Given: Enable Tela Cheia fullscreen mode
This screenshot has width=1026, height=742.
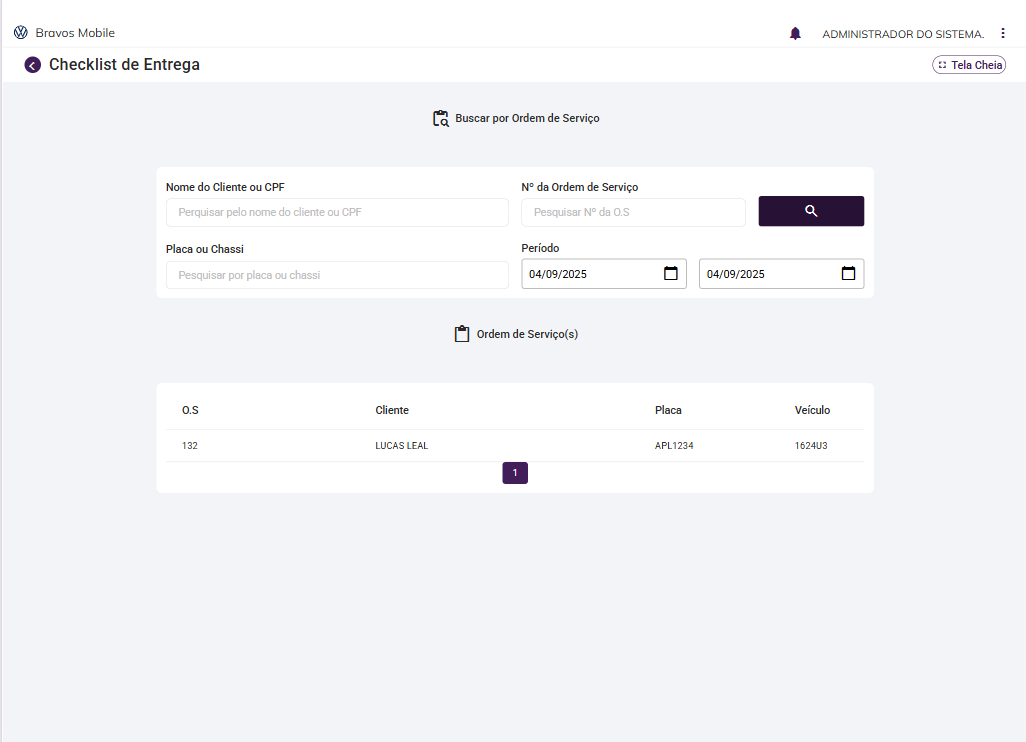Looking at the screenshot, I should point(968,65).
